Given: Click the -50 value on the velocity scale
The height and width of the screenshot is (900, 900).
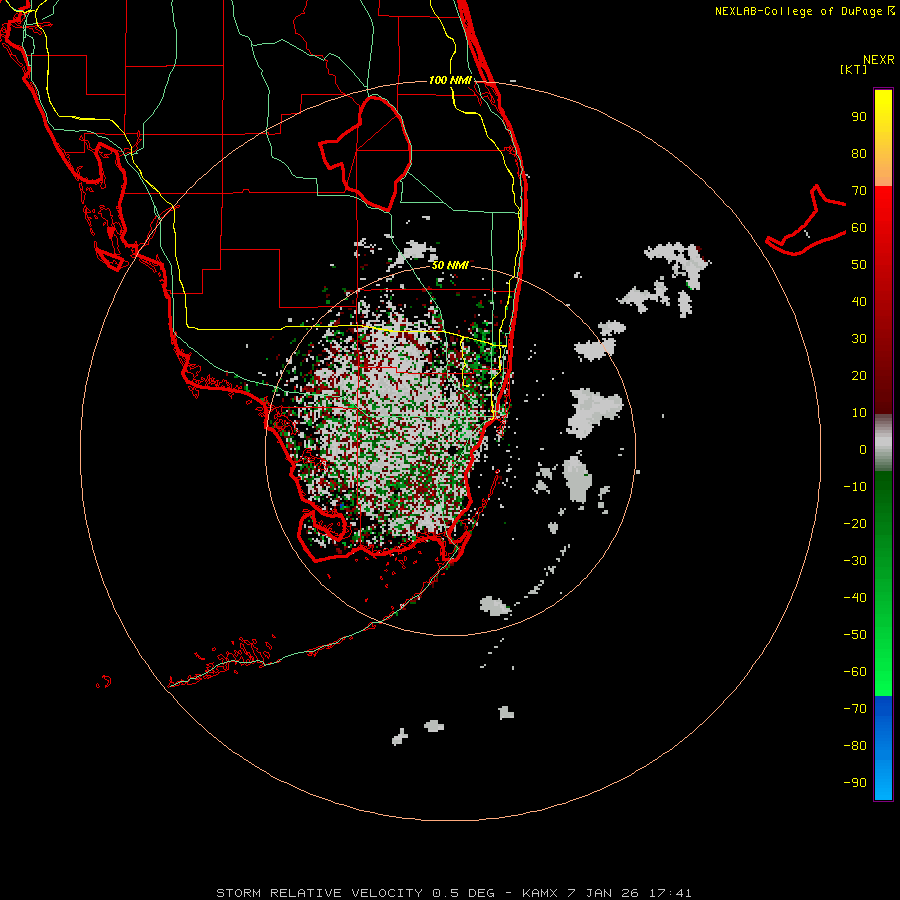Looking at the screenshot, I should pos(855,635).
